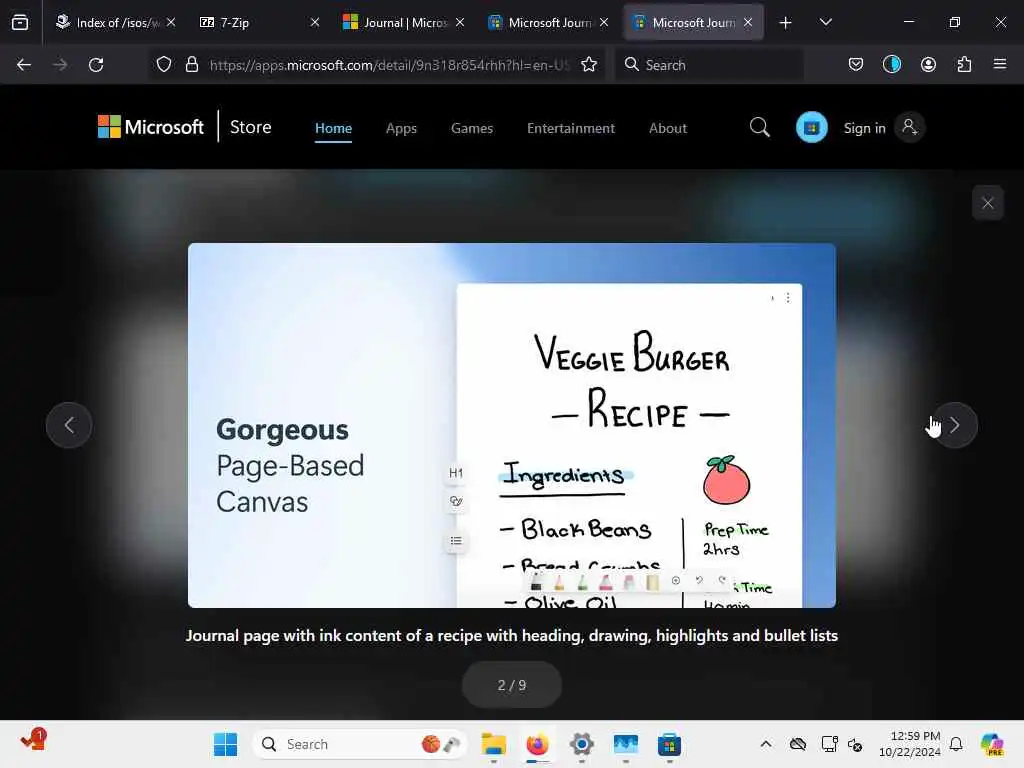Viewport: 1024px width, 768px height.
Task: Close the Index of /isos tab
Action: pyautogui.click(x=171, y=22)
